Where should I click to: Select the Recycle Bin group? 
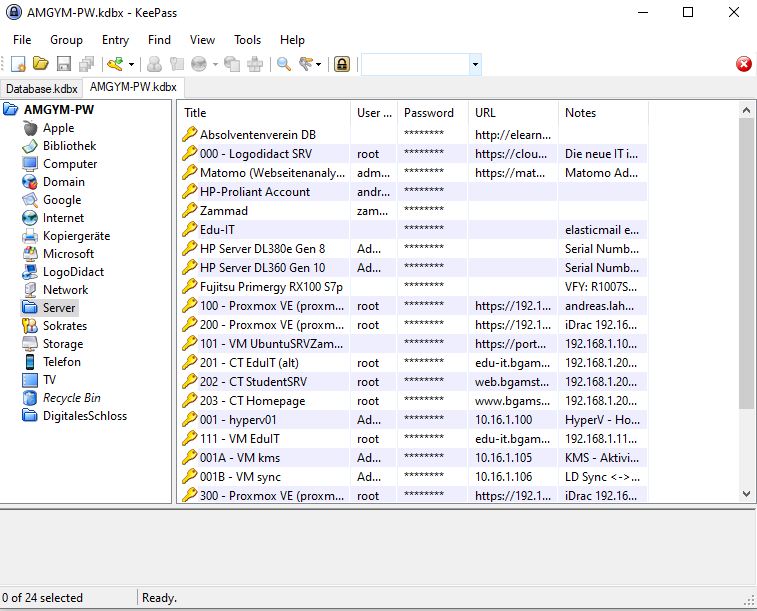point(71,398)
